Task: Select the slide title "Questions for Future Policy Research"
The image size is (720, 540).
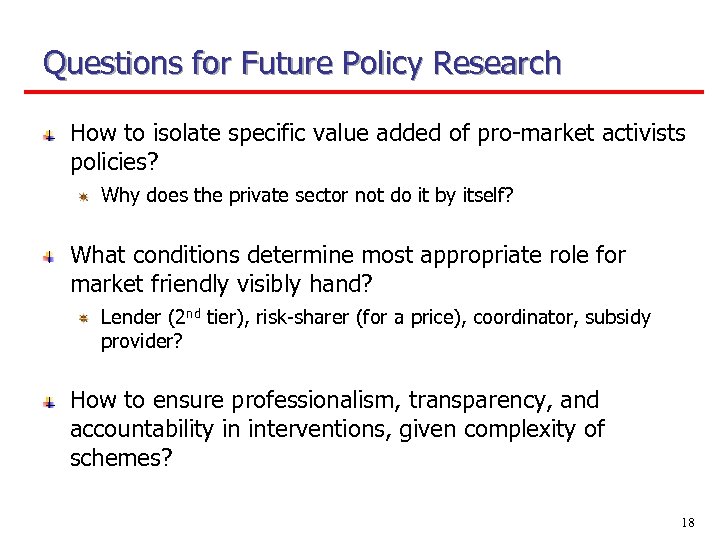Action: 302,64
